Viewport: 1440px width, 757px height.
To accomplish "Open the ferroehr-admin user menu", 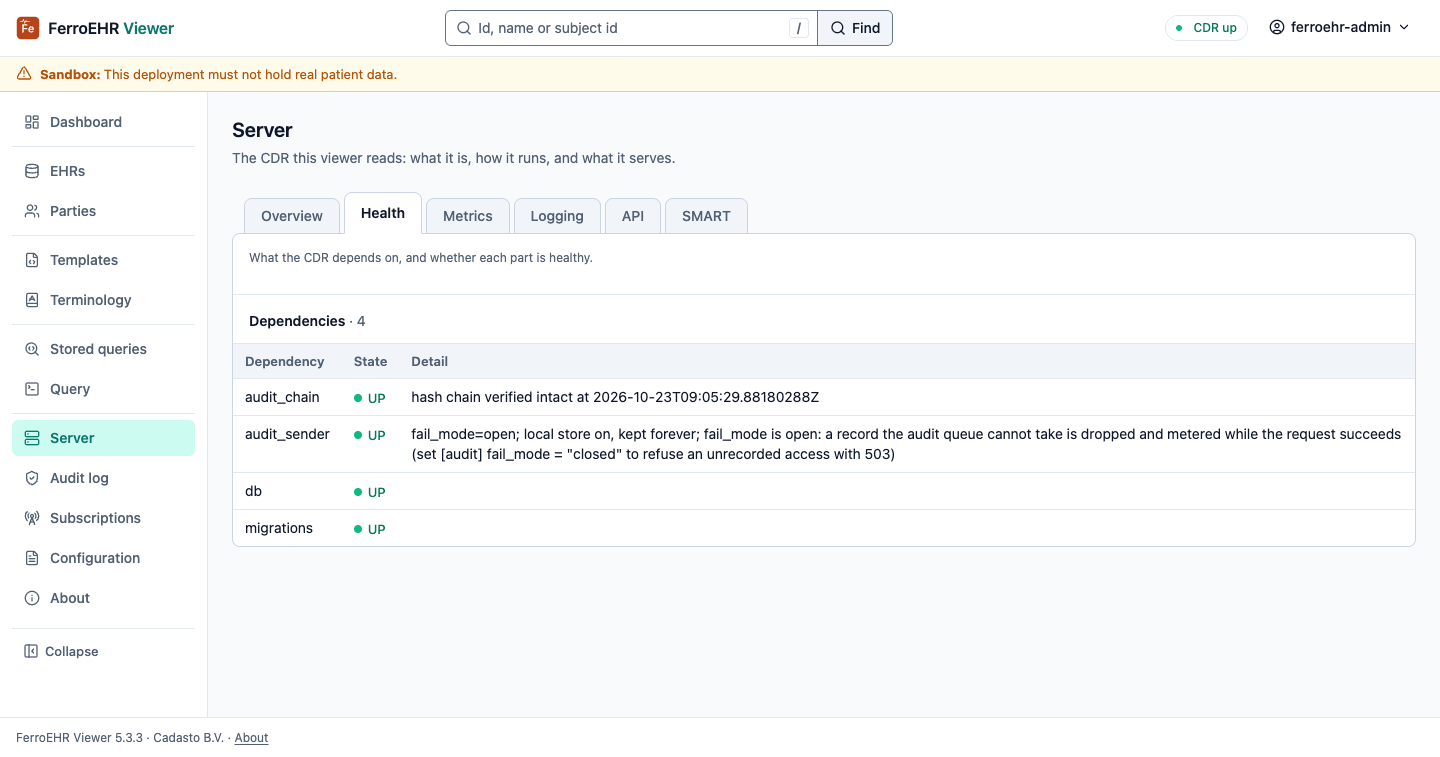I will pyautogui.click(x=1339, y=28).
